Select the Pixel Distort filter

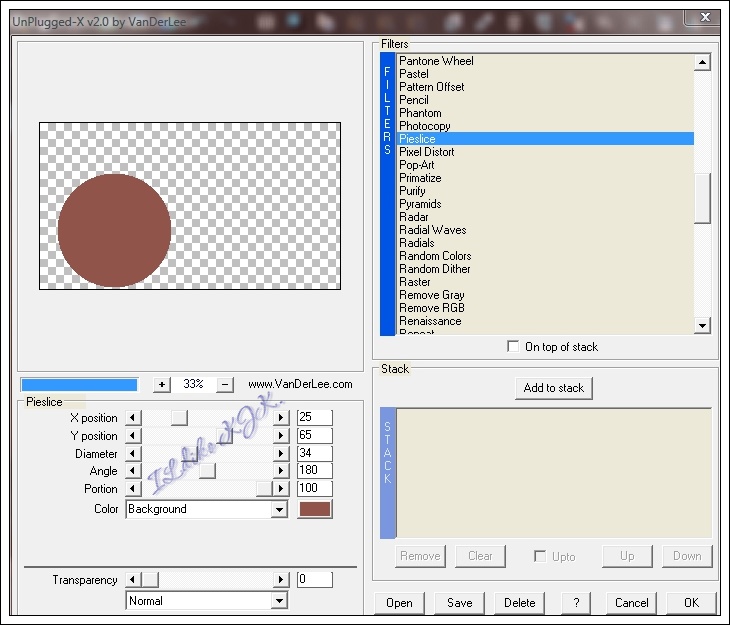pyautogui.click(x=426, y=152)
